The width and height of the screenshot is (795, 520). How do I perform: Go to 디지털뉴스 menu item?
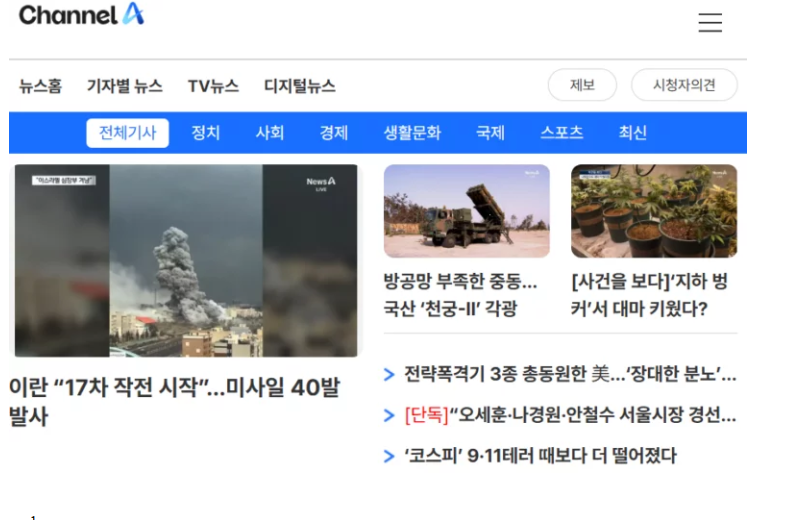[x=300, y=86]
